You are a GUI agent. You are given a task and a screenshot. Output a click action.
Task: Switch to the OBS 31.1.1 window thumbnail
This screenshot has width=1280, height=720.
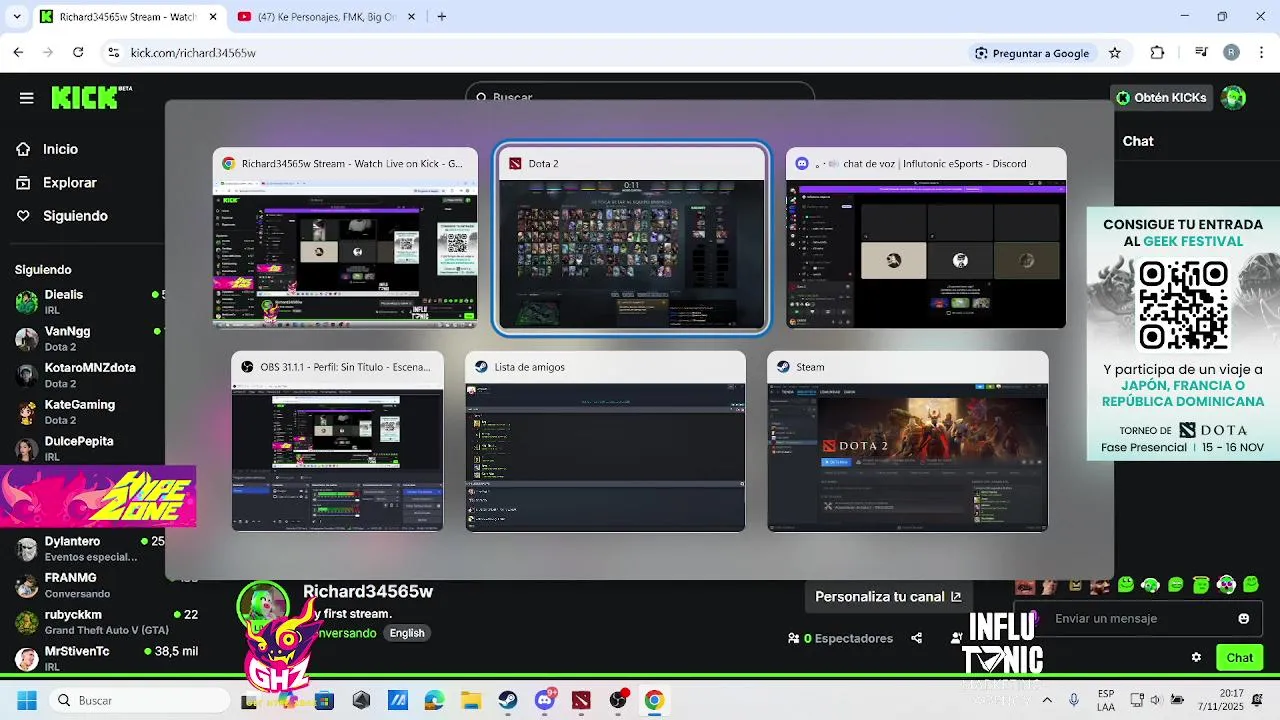338,441
